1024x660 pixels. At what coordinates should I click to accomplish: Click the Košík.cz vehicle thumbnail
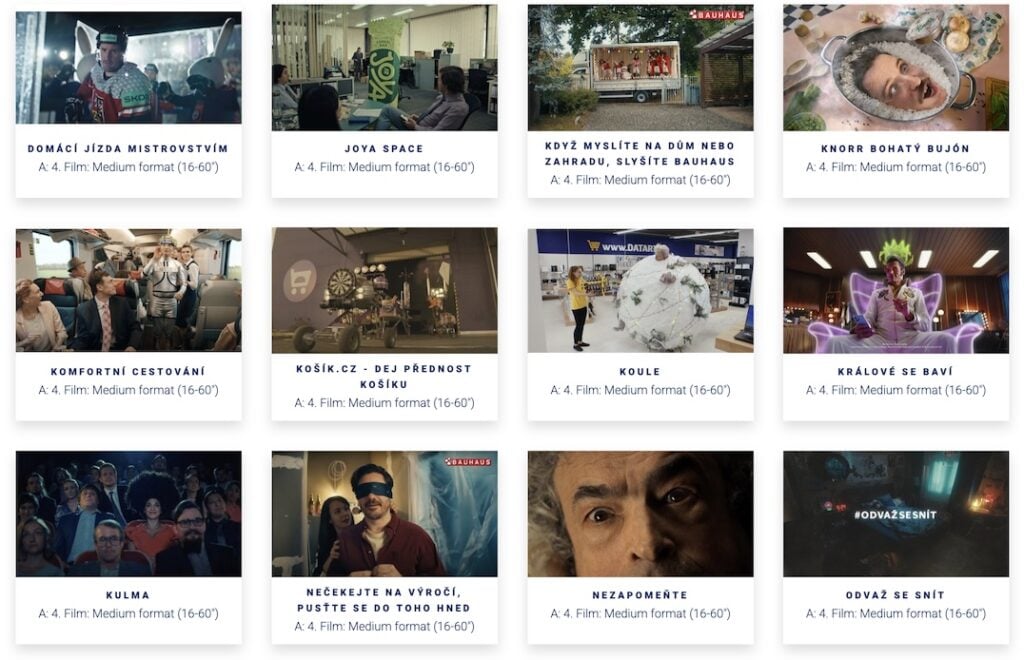(385, 291)
